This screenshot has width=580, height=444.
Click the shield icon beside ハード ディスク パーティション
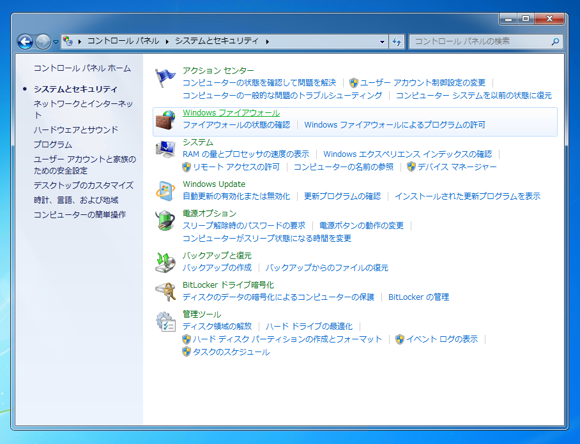186,339
